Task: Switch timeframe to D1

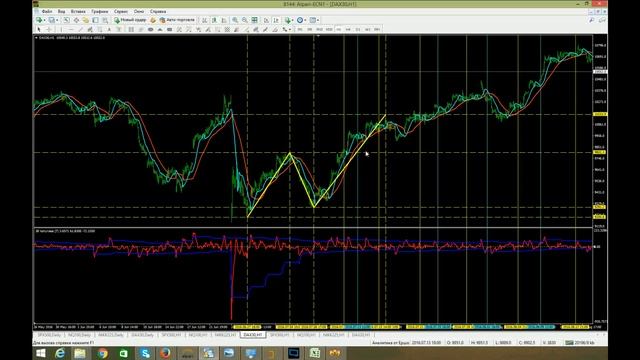Action: (x=358, y=29)
